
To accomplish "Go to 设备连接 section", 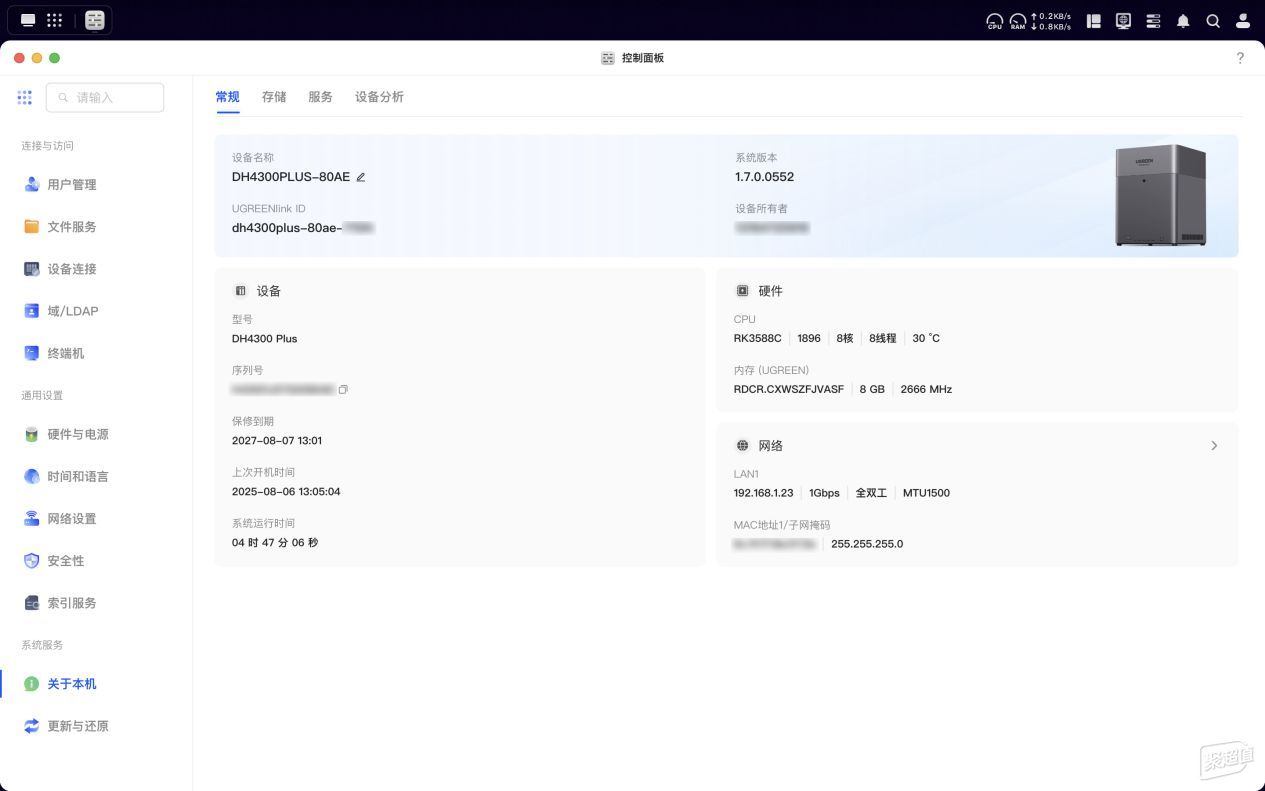I will pos(72,269).
